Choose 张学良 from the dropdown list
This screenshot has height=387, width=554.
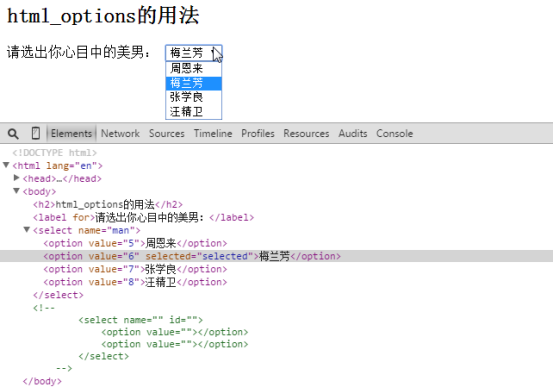pyautogui.click(x=194, y=97)
